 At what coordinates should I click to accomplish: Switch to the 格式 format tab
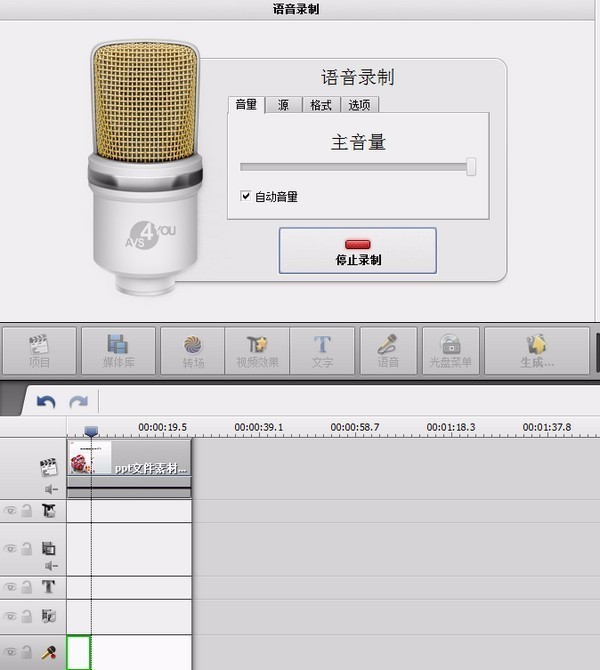(x=321, y=105)
